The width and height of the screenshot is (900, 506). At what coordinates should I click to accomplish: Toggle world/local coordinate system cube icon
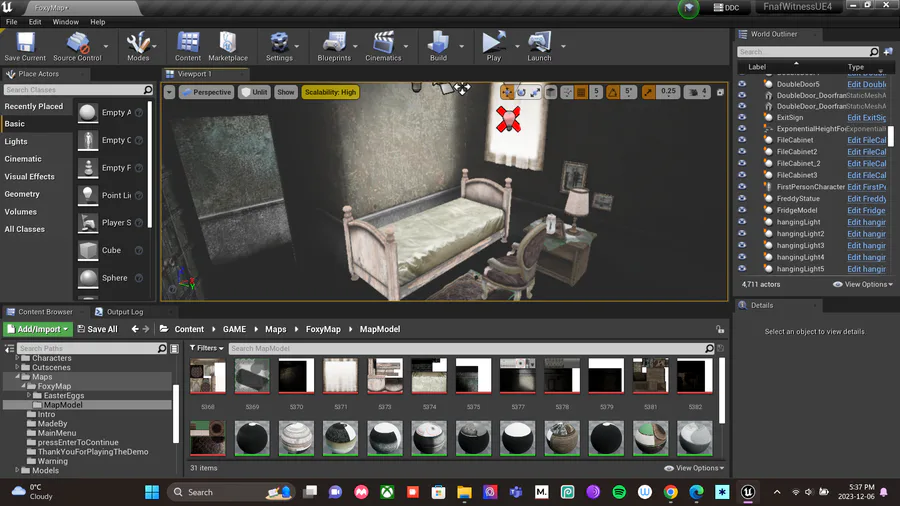tap(551, 92)
